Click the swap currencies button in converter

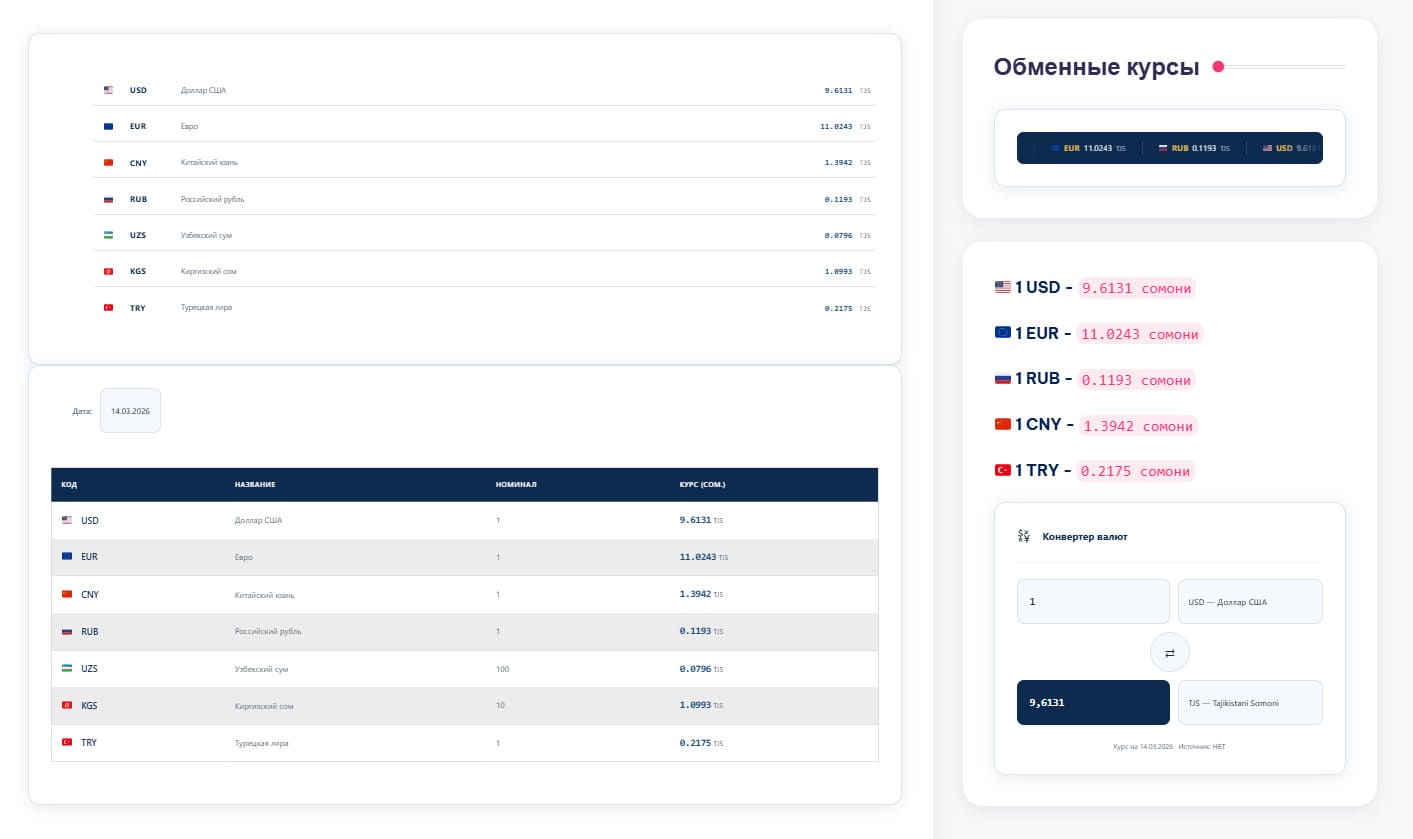(1169, 652)
